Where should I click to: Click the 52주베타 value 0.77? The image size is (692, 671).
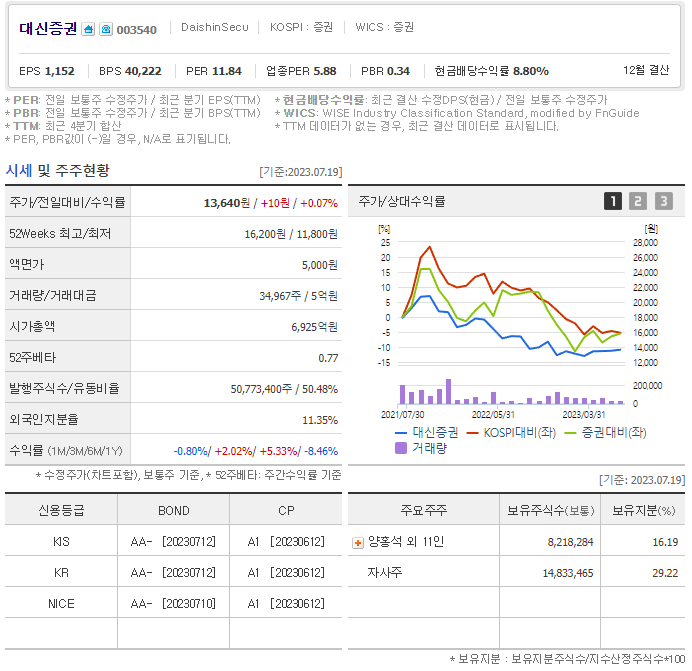coord(328,358)
